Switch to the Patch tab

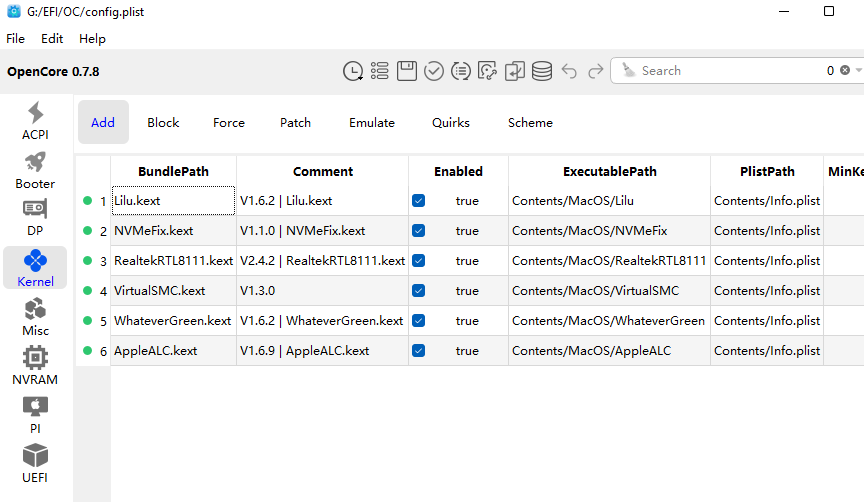tap(295, 123)
